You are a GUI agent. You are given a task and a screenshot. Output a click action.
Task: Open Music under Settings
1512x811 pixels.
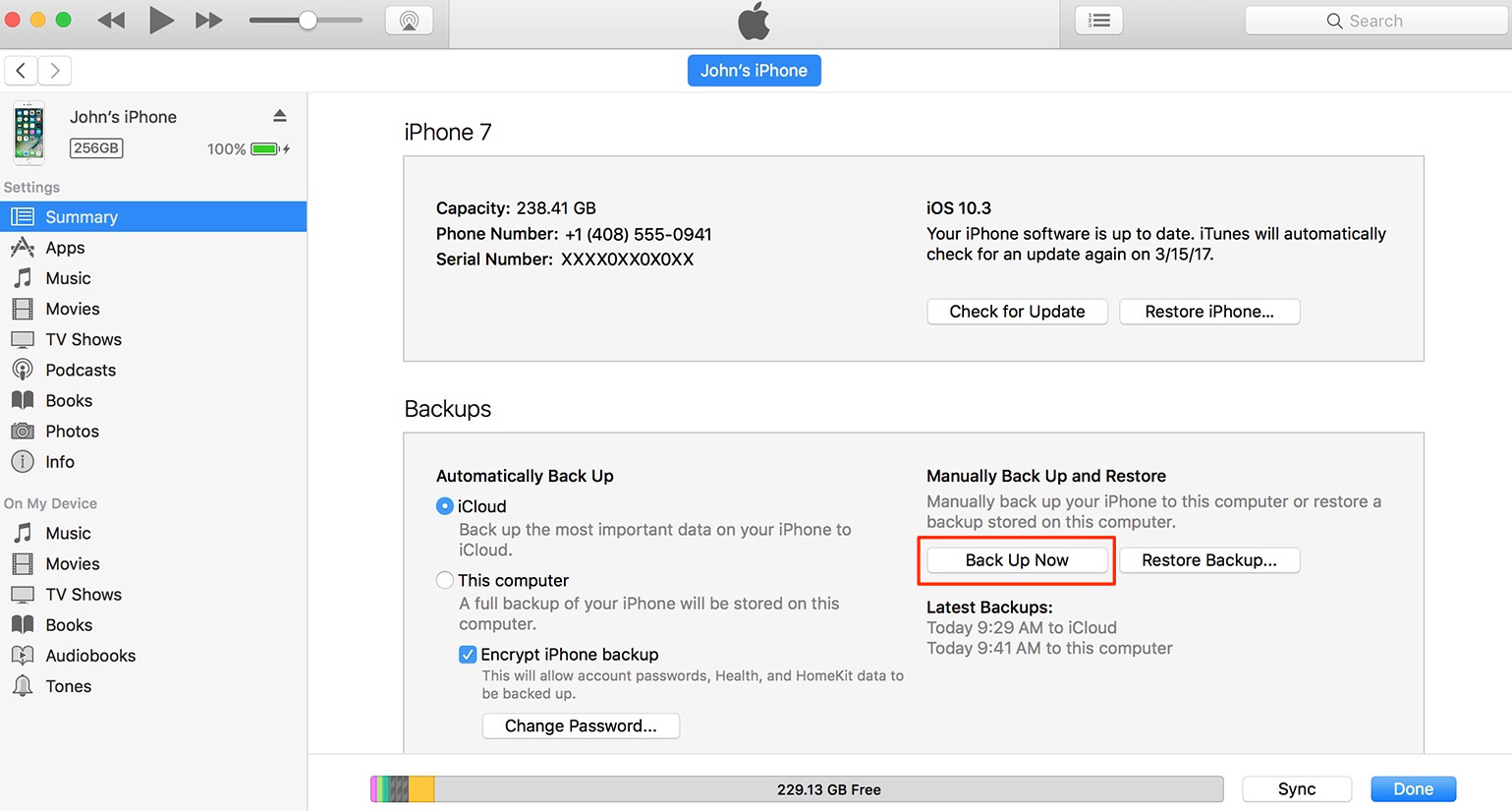click(153, 278)
